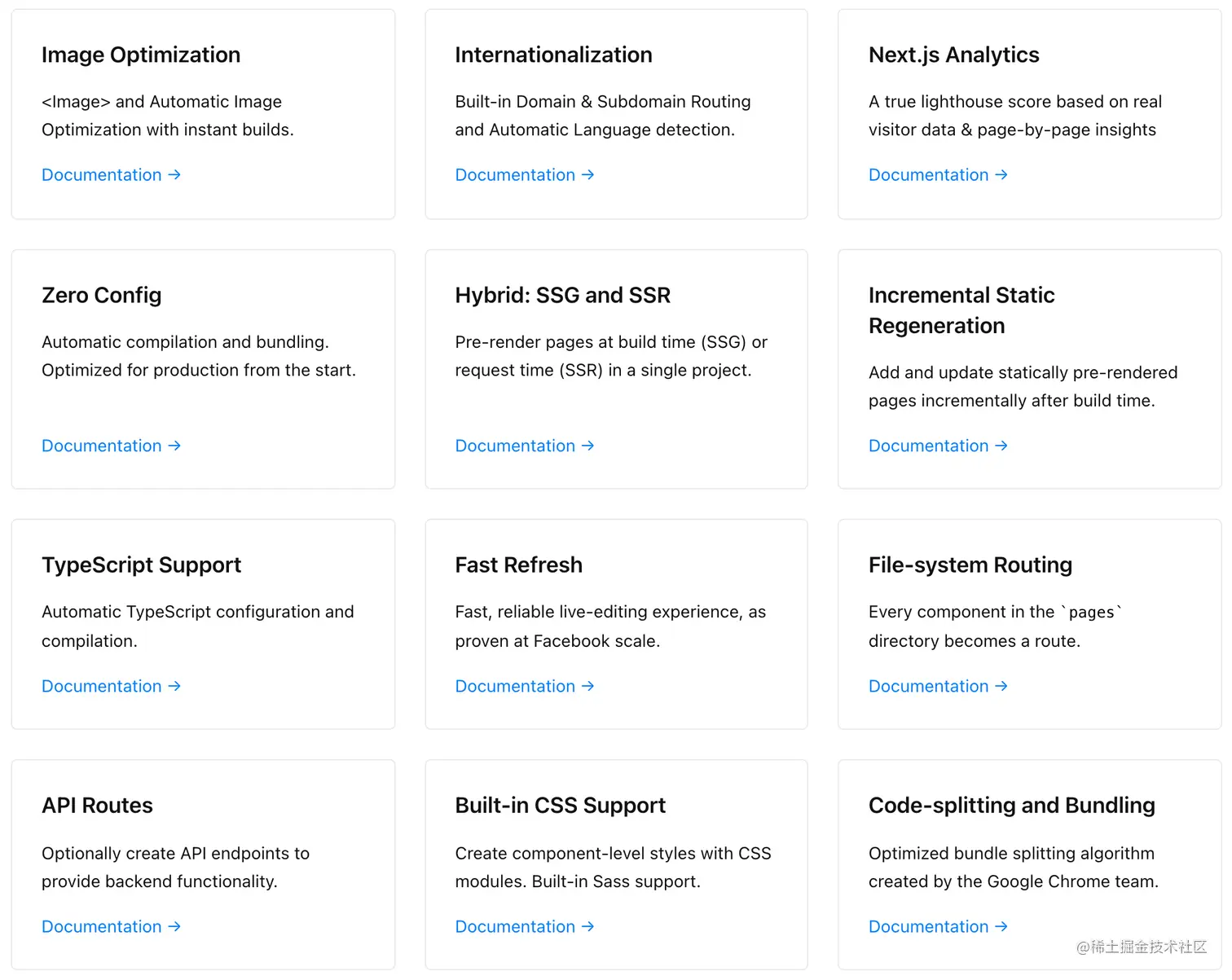Click the Internationalization card heading
Screen dimensions: 1232x980
click(553, 55)
